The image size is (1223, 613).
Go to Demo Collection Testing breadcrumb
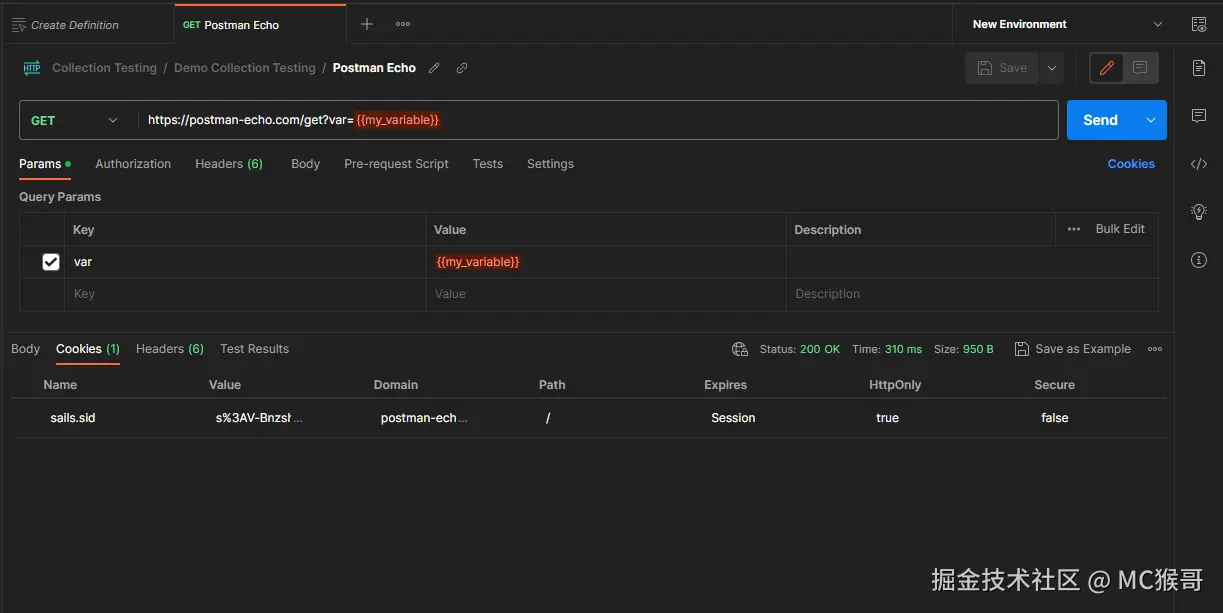click(244, 68)
